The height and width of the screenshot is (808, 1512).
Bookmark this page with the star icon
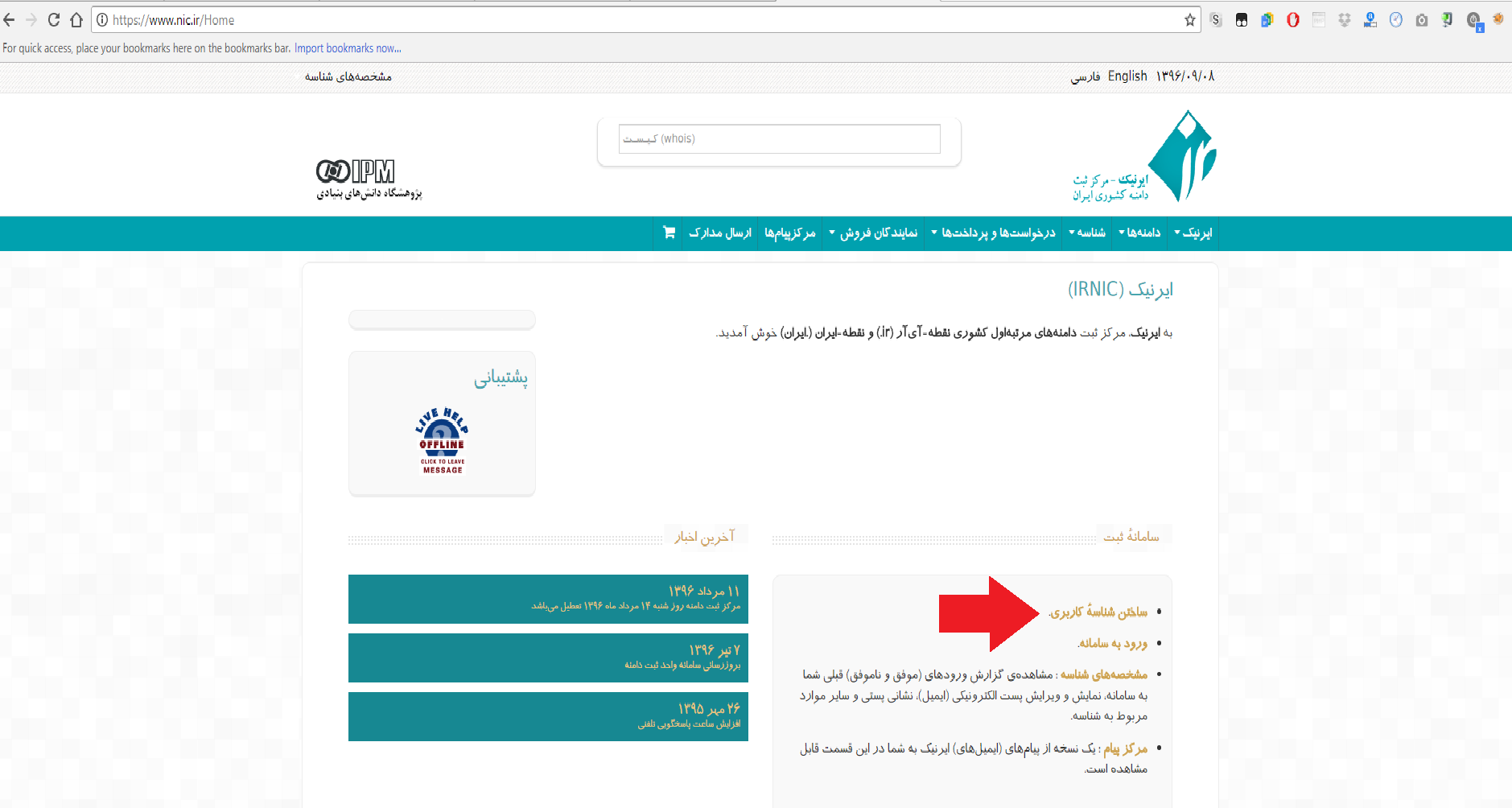click(x=1190, y=20)
